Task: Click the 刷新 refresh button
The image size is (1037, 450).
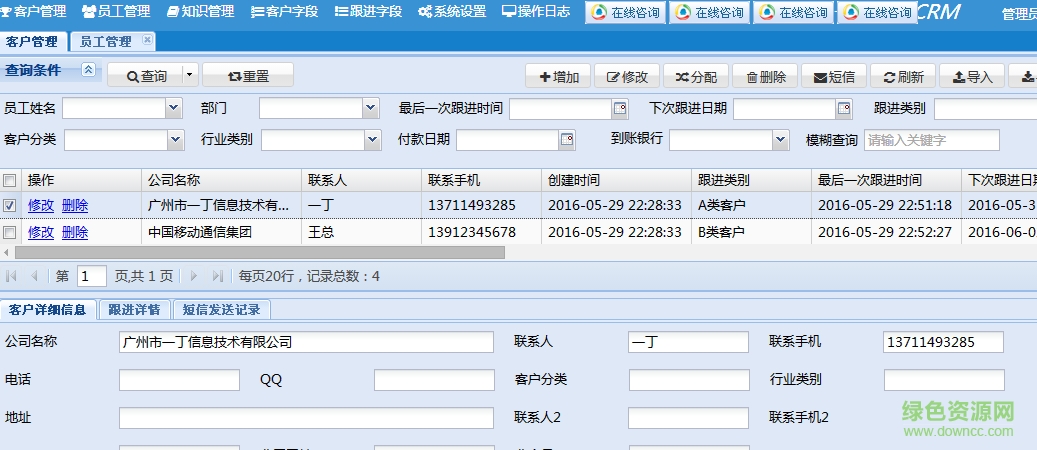Action: tap(903, 77)
